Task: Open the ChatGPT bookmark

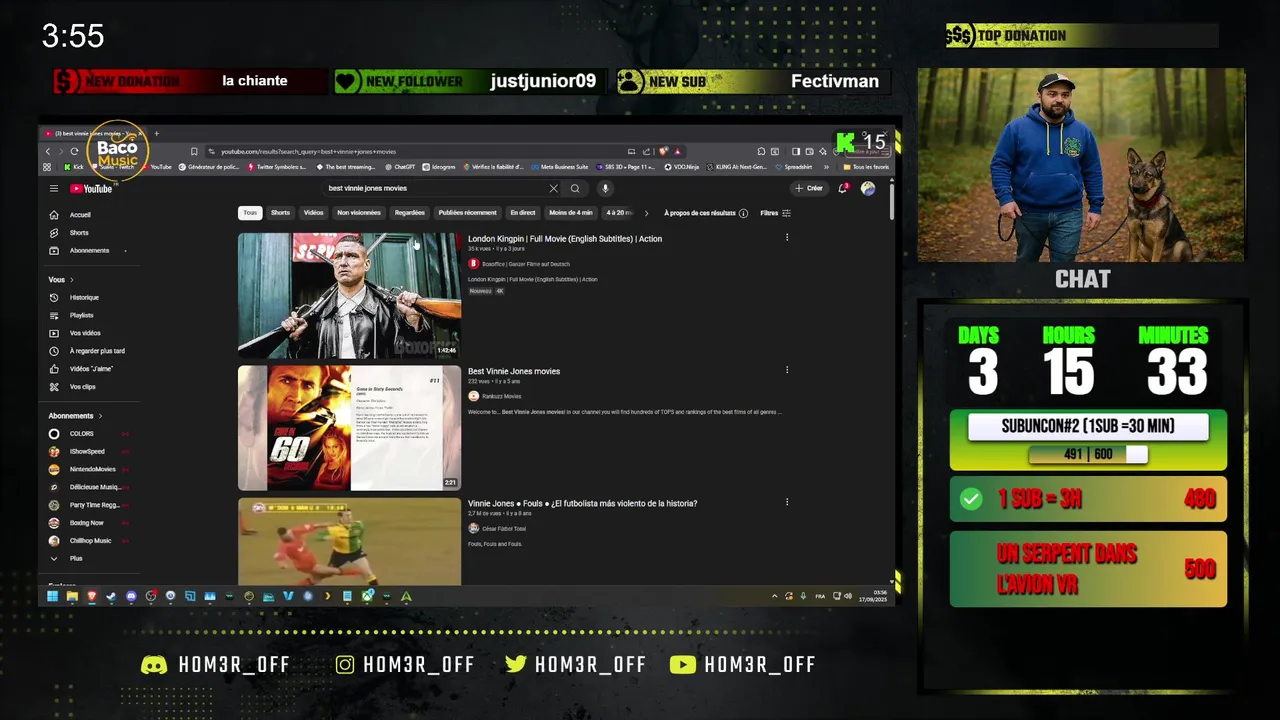Action: (x=399, y=167)
